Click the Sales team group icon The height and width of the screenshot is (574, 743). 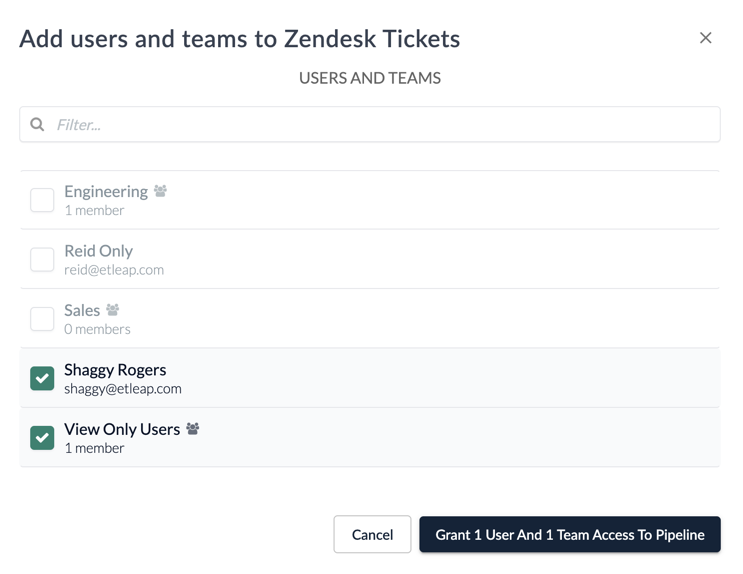tap(113, 310)
